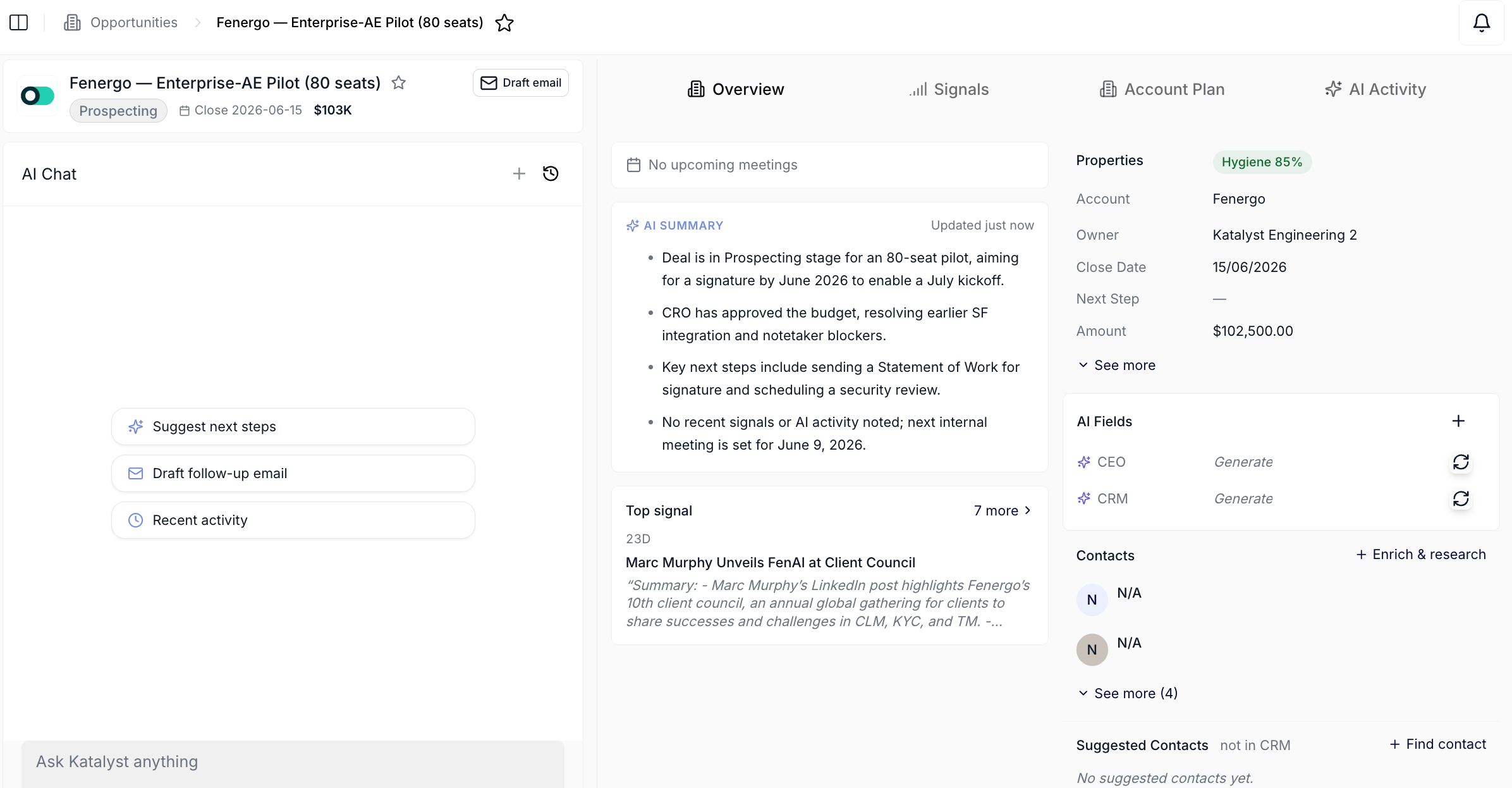Click Find contact link
1512x788 pixels.
click(x=1438, y=744)
